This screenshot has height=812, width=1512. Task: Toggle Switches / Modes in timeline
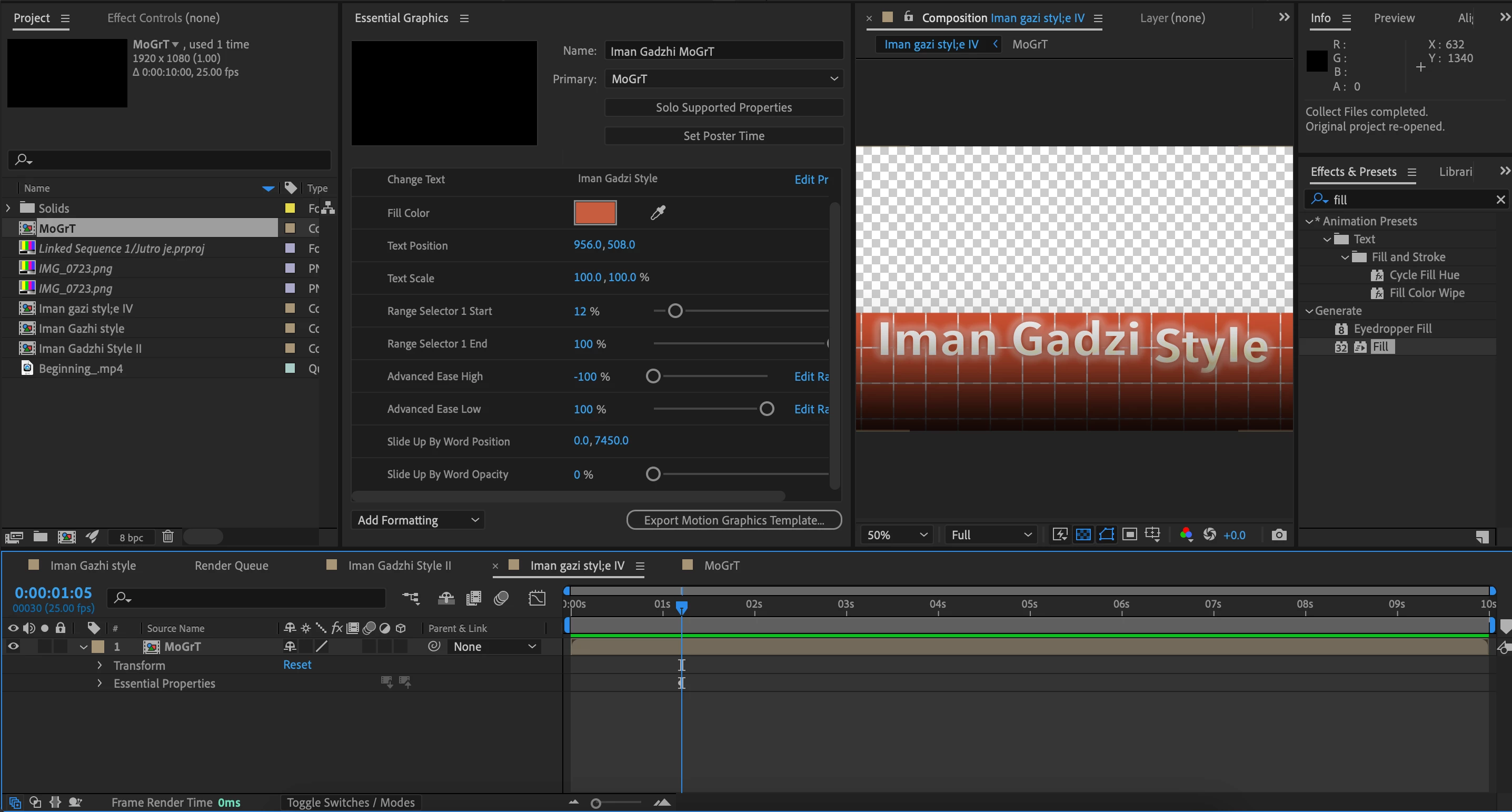click(x=351, y=802)
